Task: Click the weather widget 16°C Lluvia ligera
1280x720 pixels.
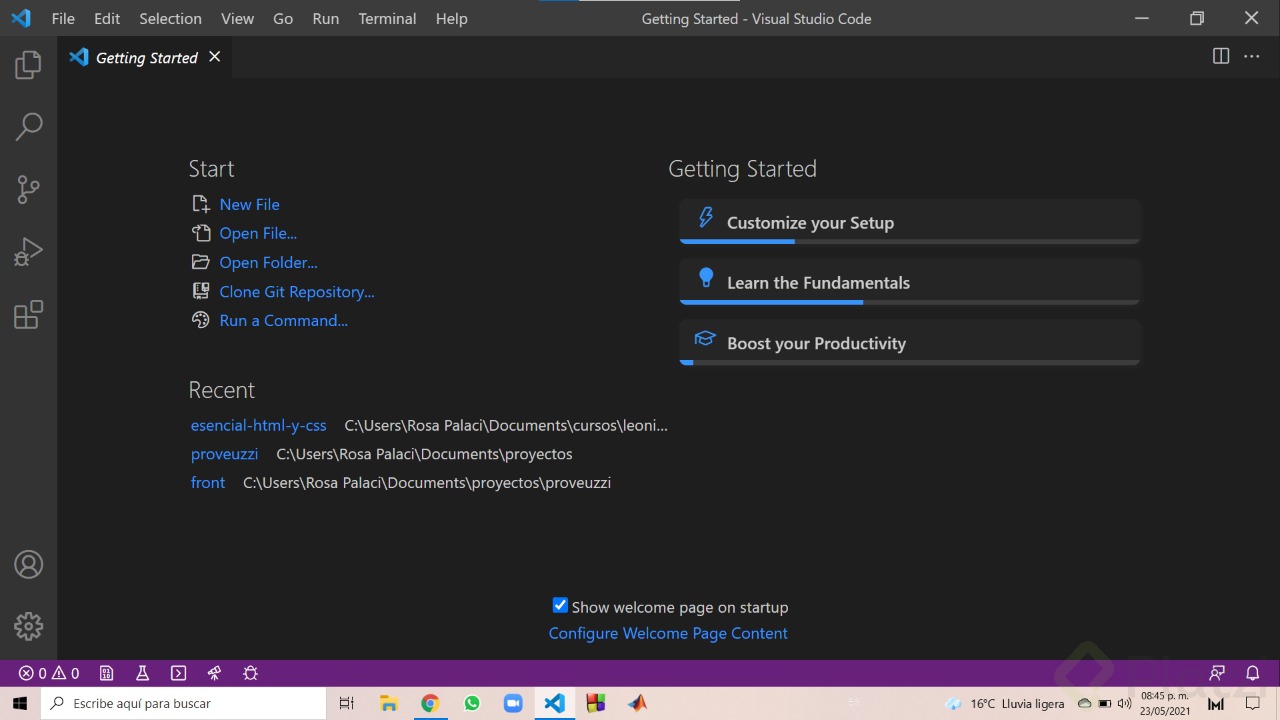Action: [x=1005, y=703]
